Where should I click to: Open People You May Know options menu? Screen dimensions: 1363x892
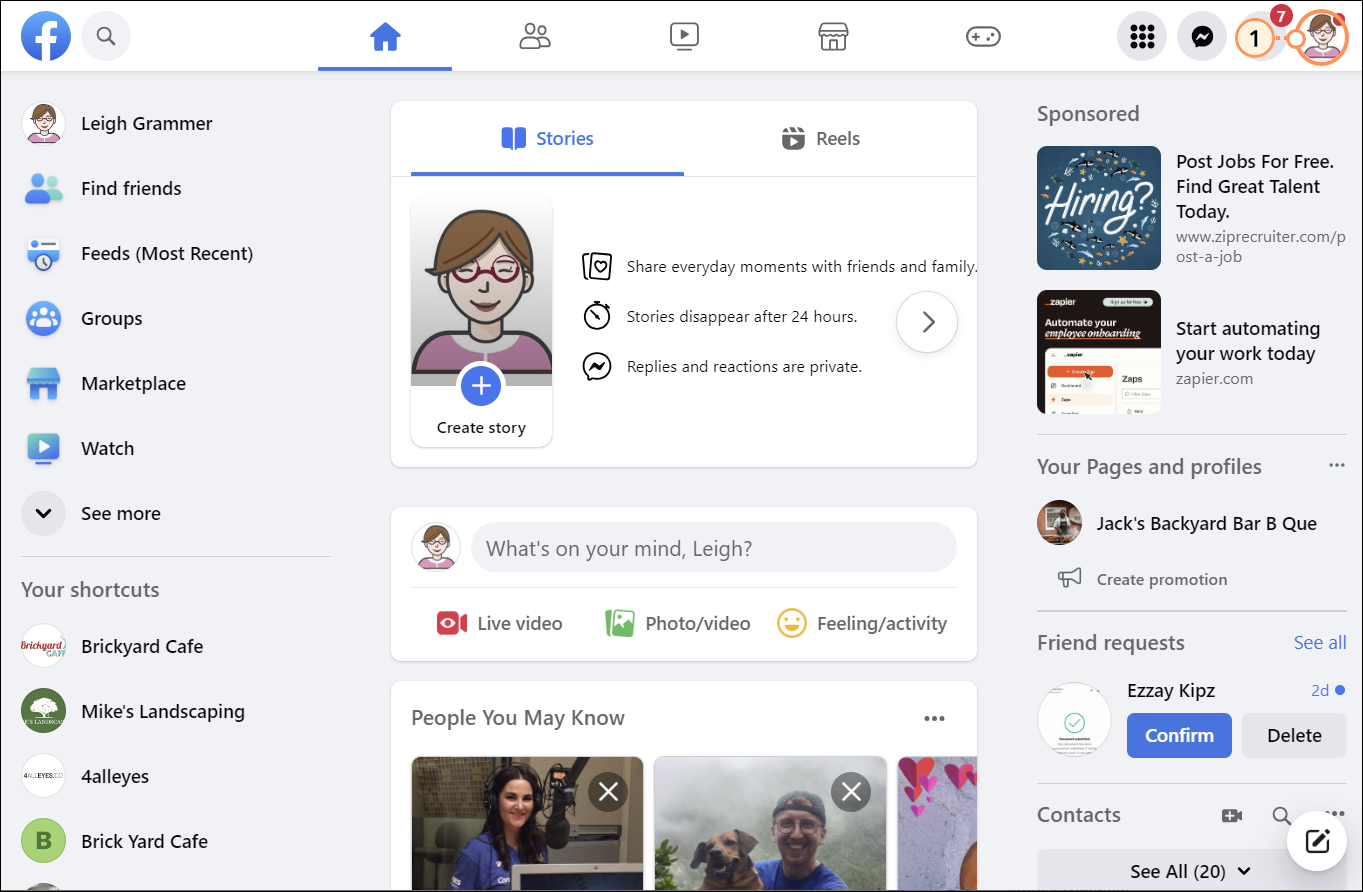[x=934, y=719]
